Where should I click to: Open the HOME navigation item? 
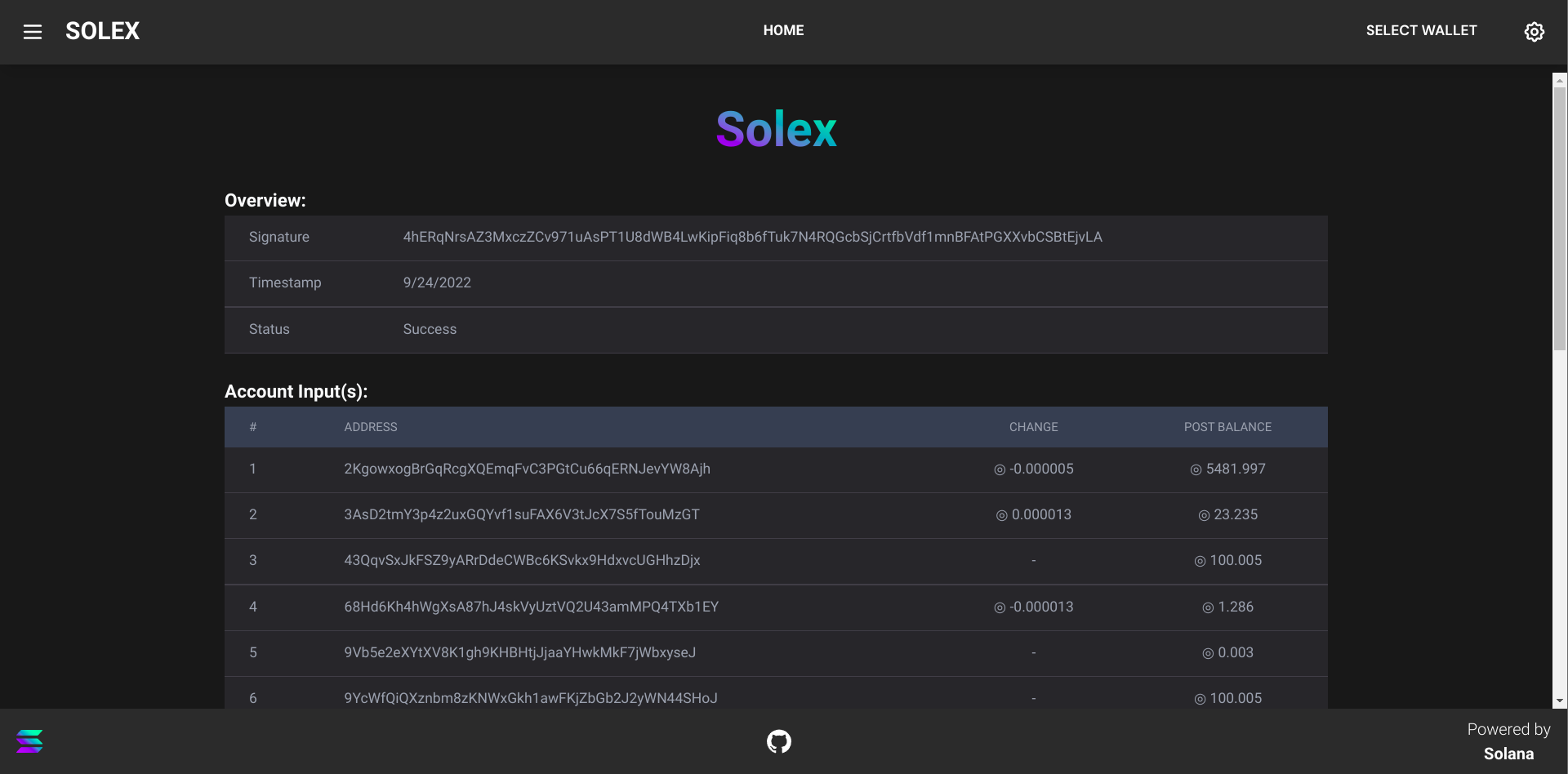coord(783,30)
